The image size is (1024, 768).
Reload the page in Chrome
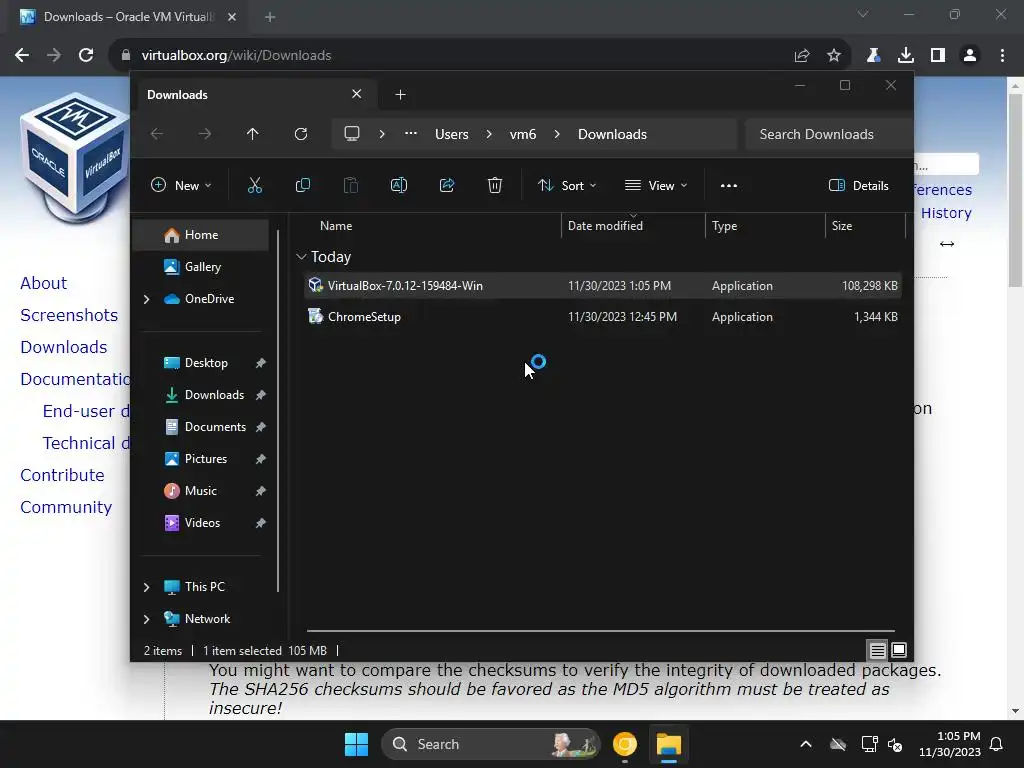(86, 56)
